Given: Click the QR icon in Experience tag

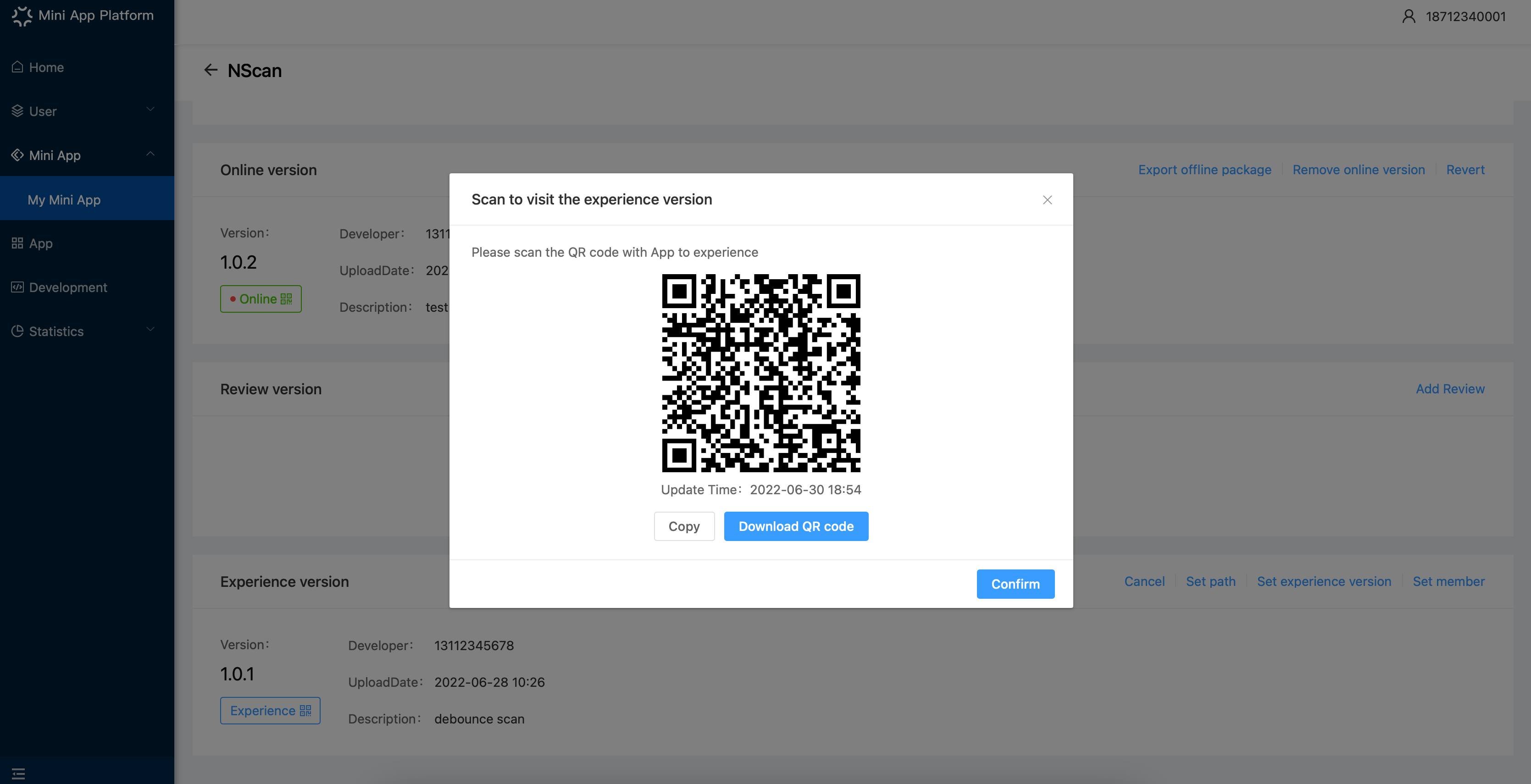Looking at the screenshot, I should click(305, 710).
